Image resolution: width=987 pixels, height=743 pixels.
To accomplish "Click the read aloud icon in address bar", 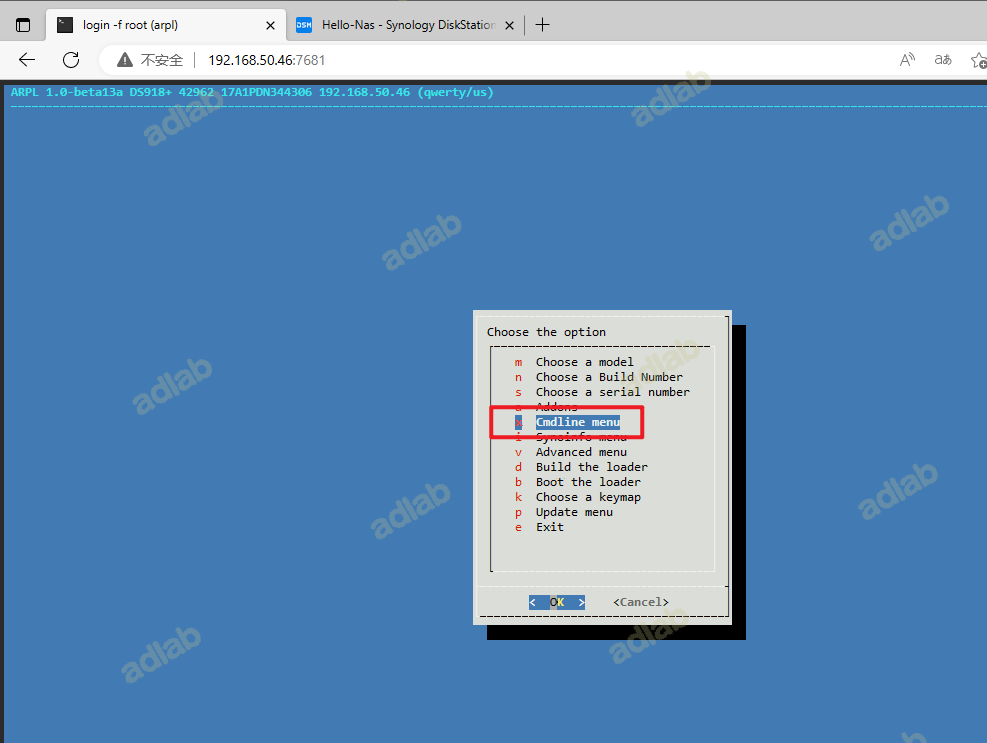I will 907,60.
